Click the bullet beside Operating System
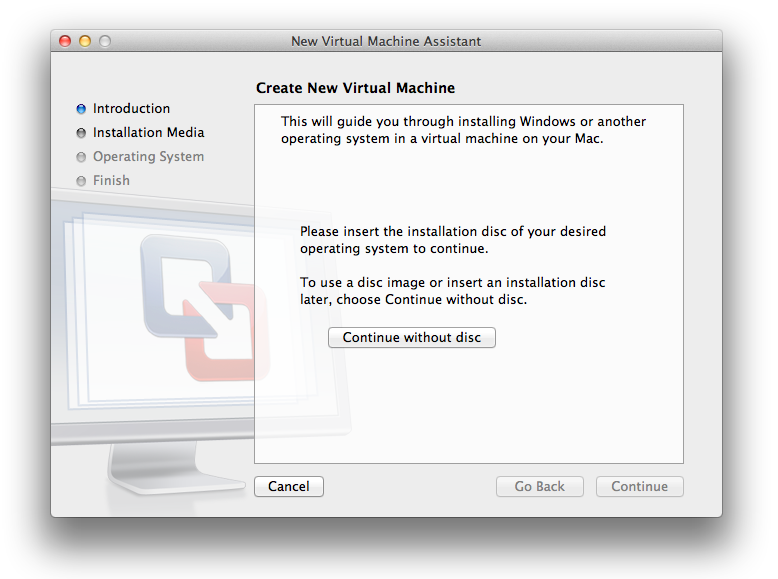The height and width of the screenshot is (579, 778). coord(81,157)
